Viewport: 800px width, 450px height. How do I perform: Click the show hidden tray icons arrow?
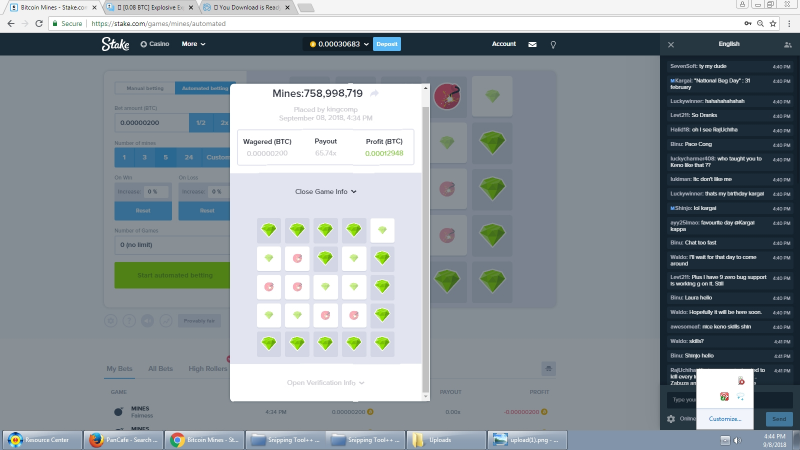[x=725, y=440]
